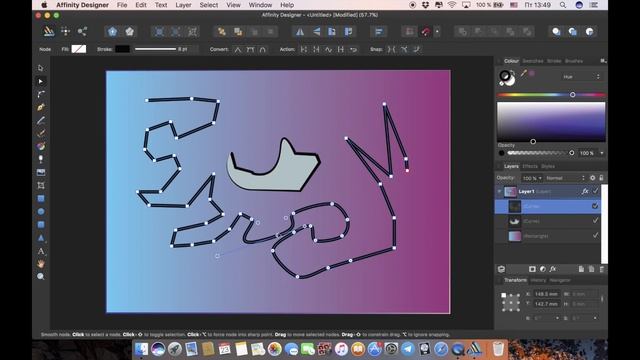Select the Crop tool

(40, 185)
